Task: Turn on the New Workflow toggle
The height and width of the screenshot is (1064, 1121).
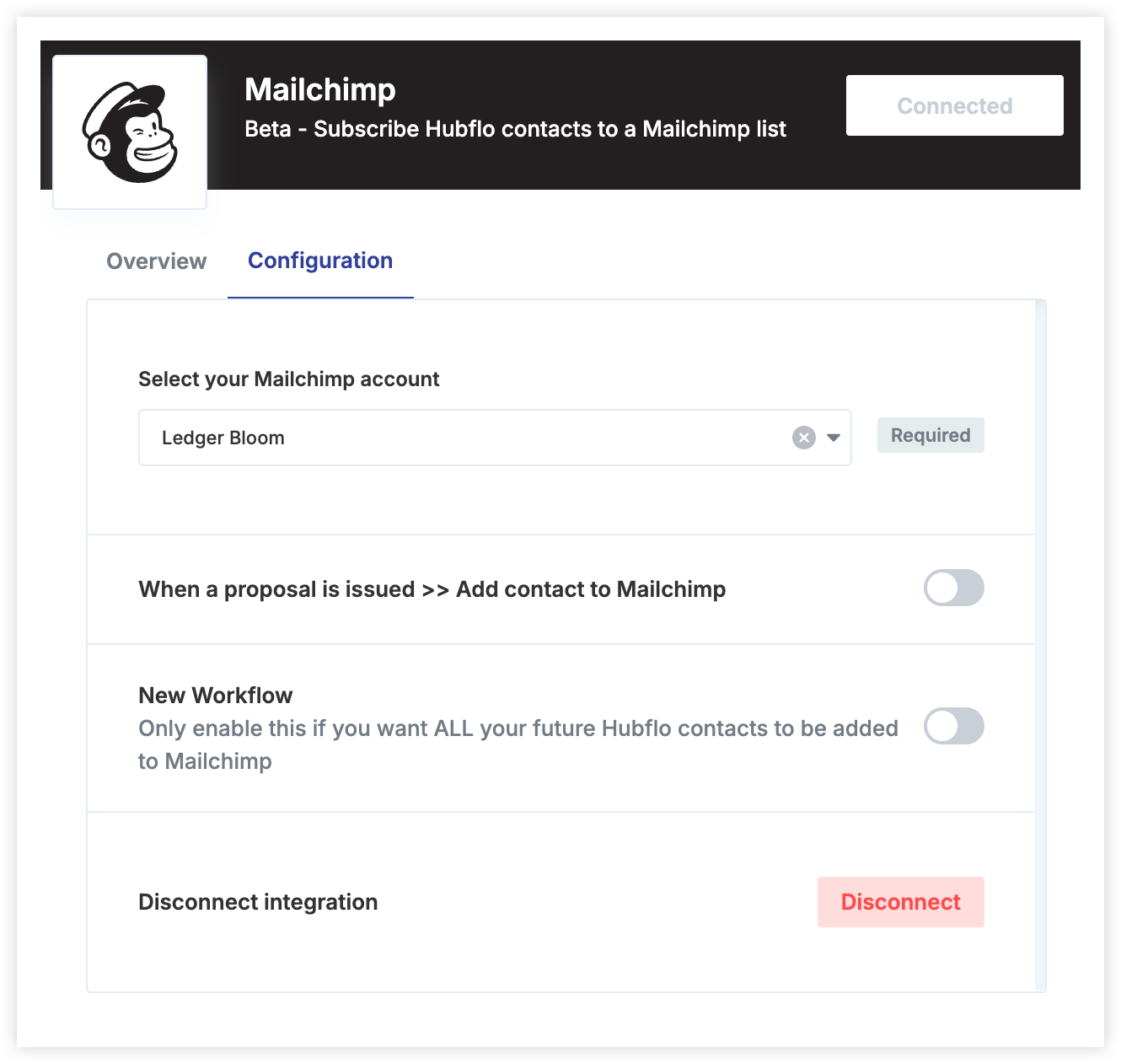Action: [x=954, y=726]
